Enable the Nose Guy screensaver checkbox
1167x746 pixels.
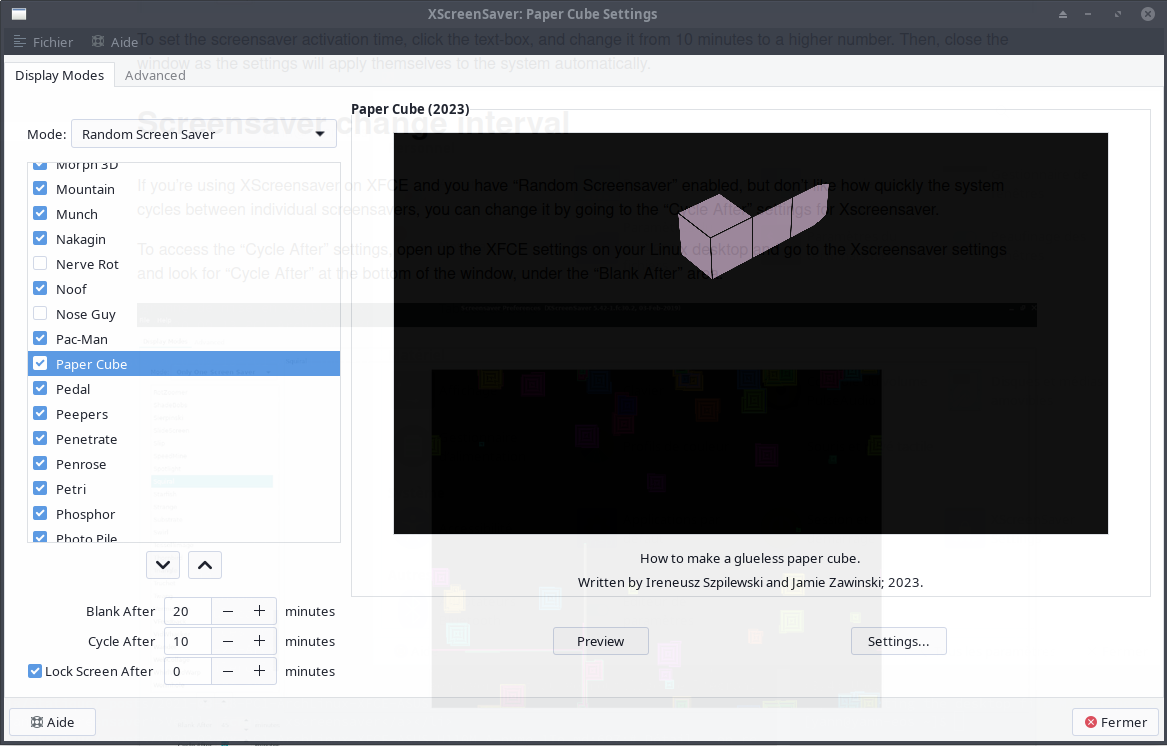[x=40, y=314]
